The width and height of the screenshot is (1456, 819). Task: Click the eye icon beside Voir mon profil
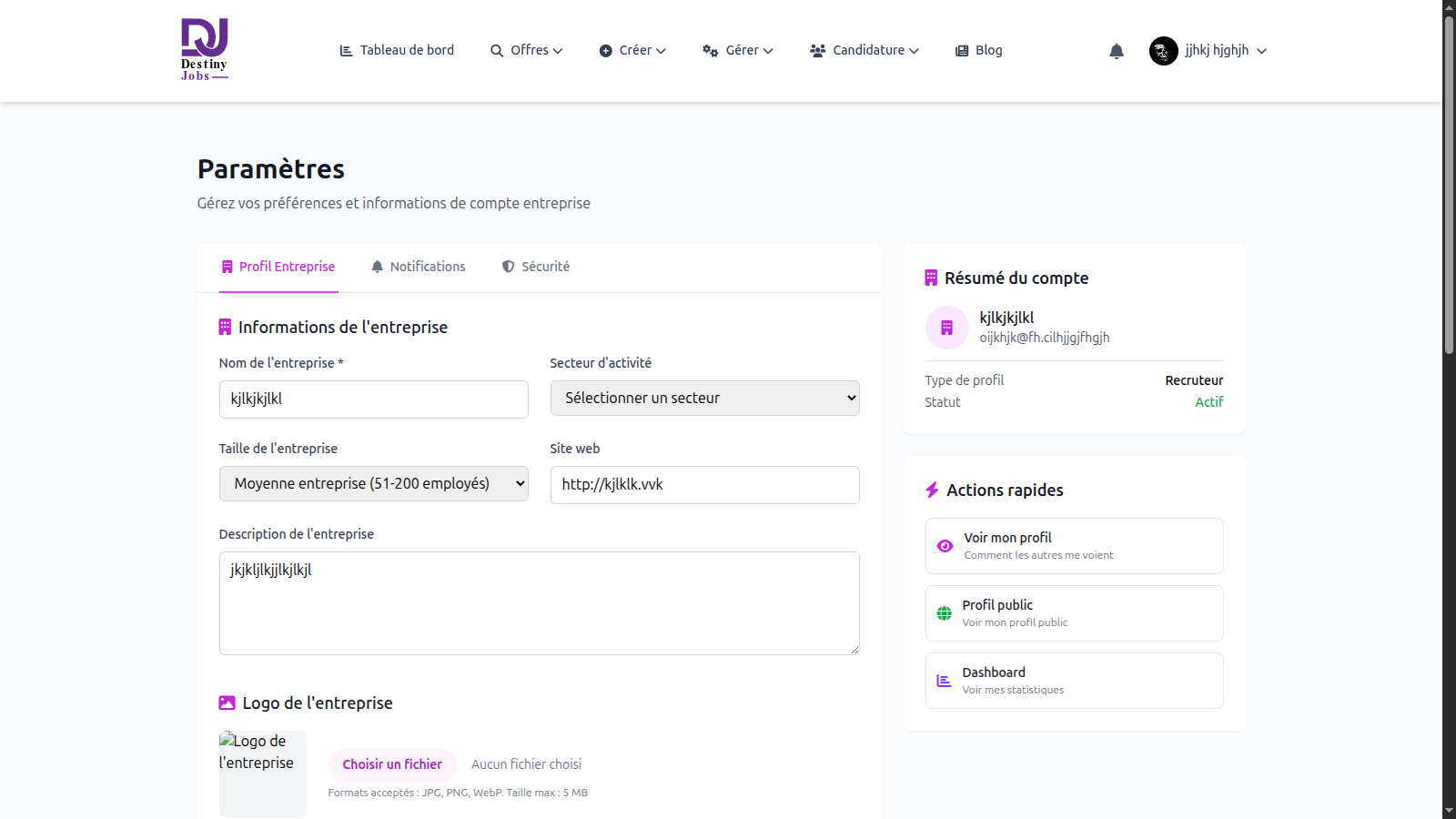pos(945,546)
